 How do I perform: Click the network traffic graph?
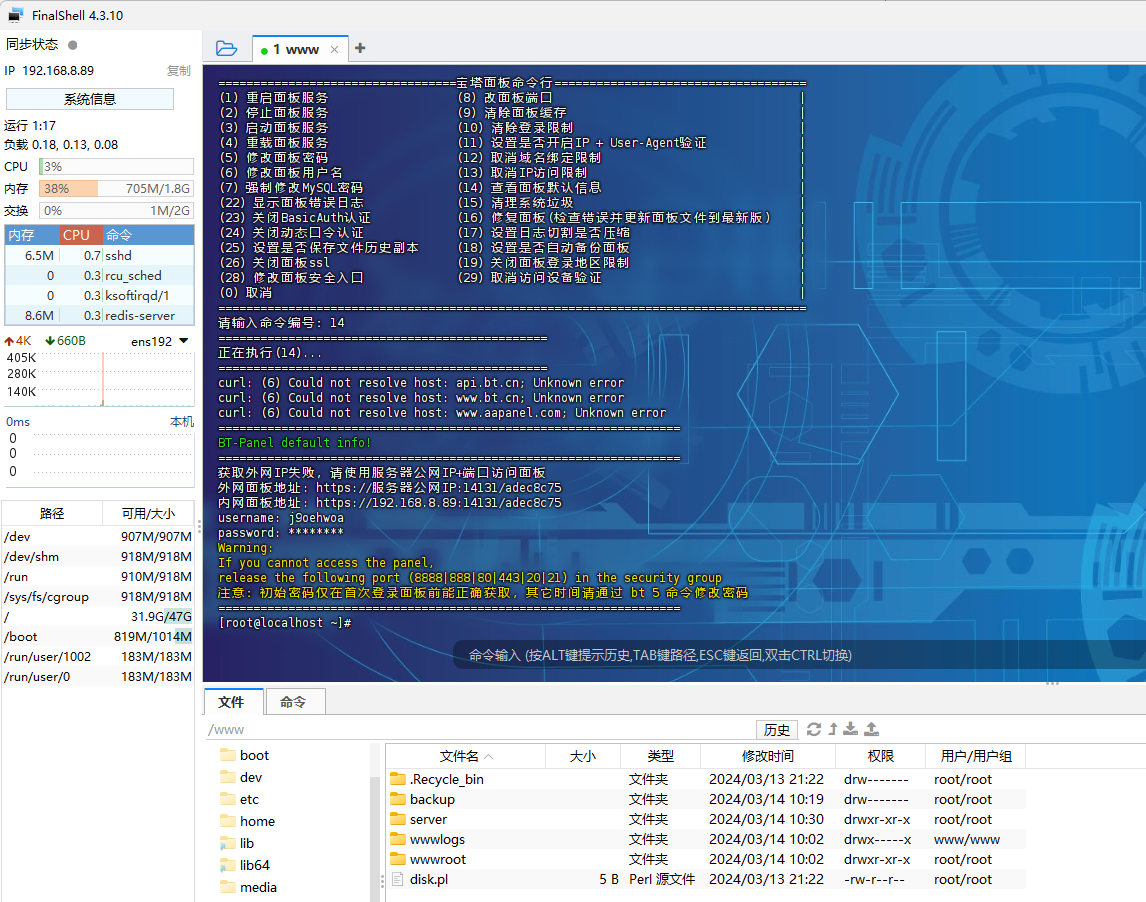(99, 378)
